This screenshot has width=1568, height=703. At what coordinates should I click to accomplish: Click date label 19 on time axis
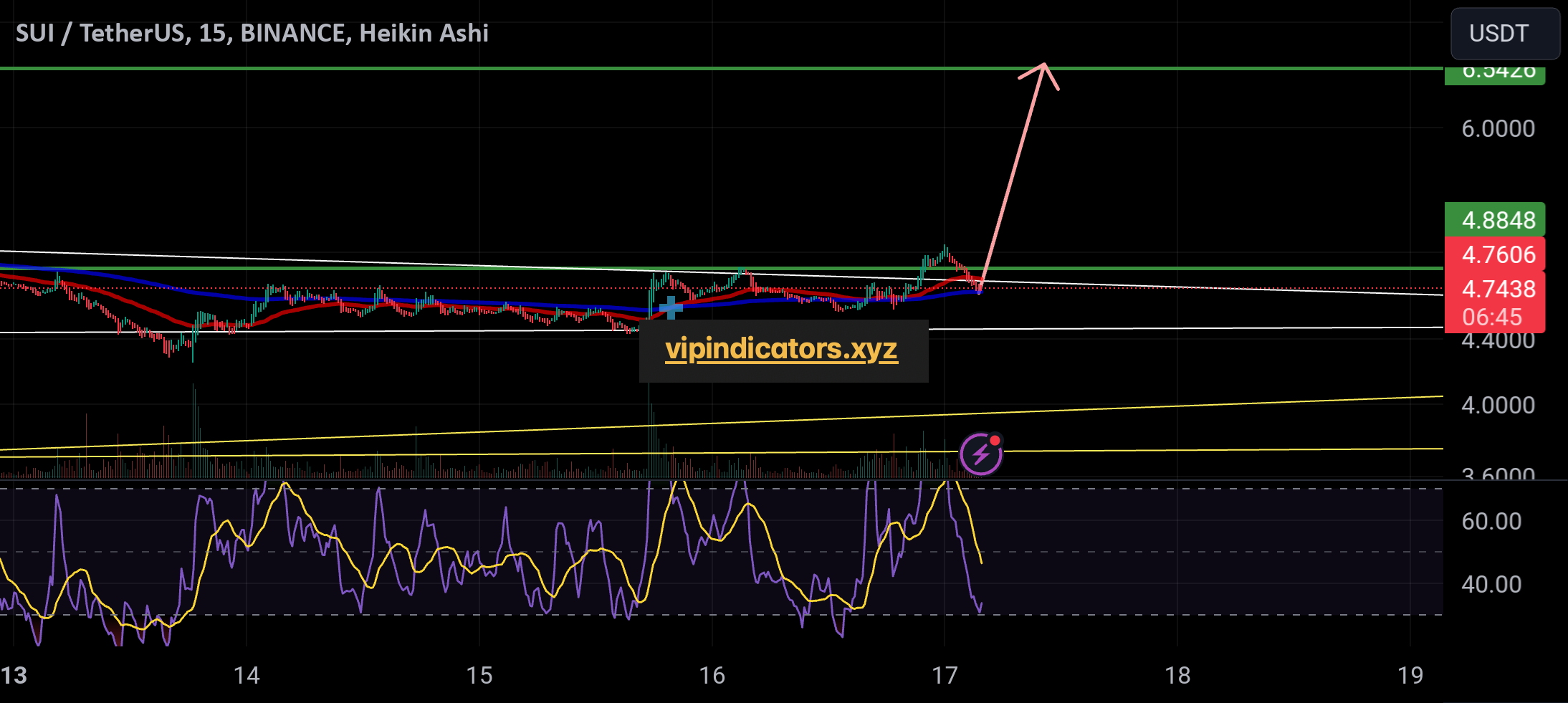click(1410, 675)
